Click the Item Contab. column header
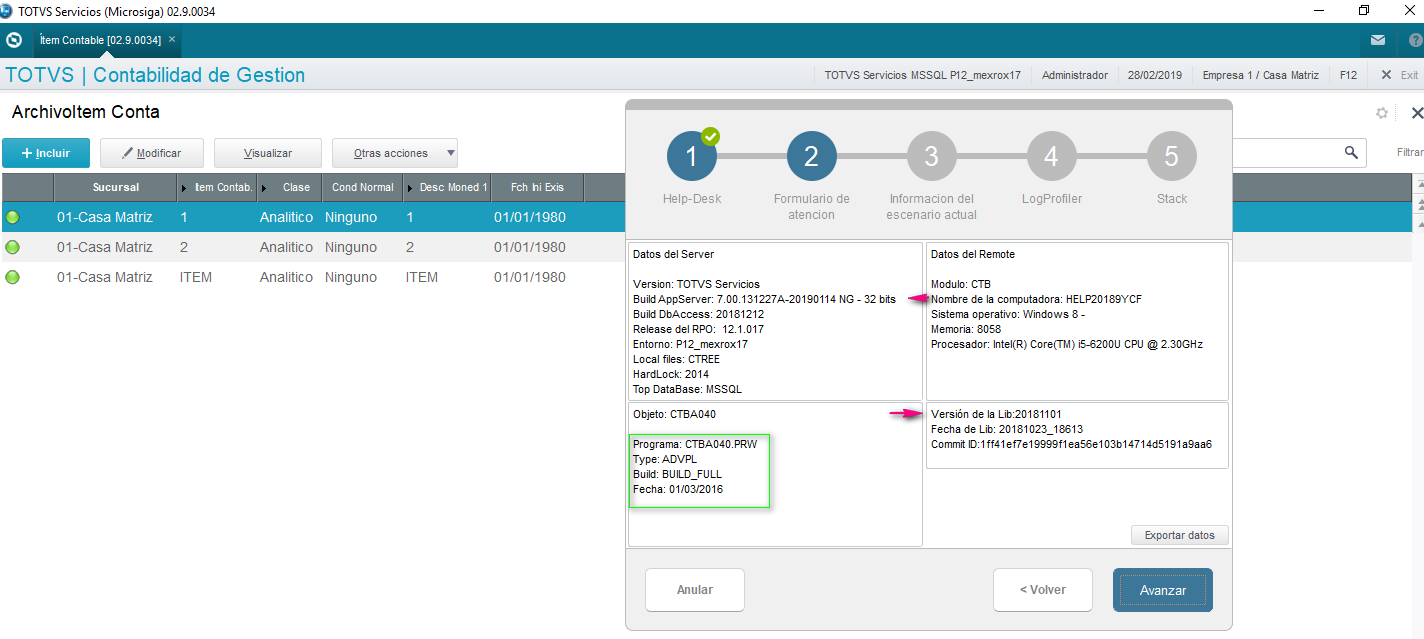This screenshot has height=639, width=1424. click(217, 187)
